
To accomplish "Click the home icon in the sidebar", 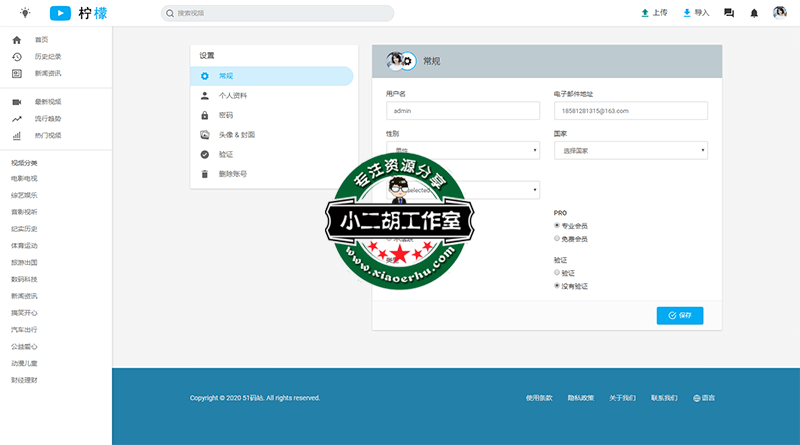I will pos(17,39).
